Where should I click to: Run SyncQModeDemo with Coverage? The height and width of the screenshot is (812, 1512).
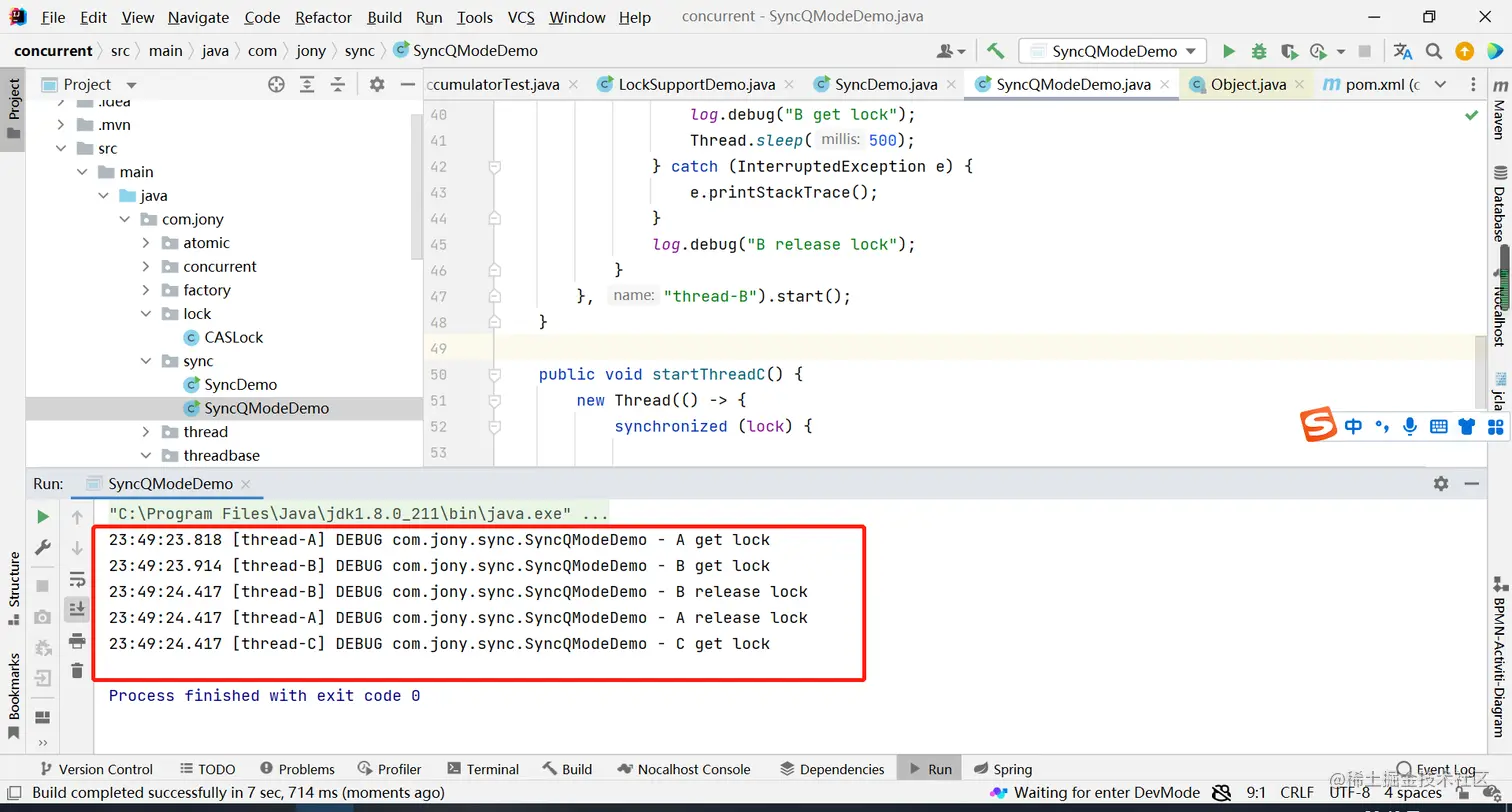[1289, 51]
